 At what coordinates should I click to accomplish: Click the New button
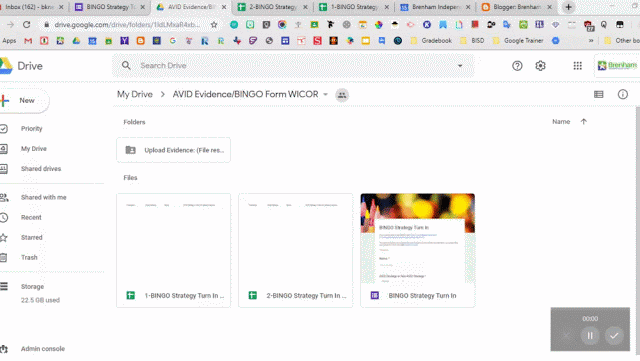point(24,100)
